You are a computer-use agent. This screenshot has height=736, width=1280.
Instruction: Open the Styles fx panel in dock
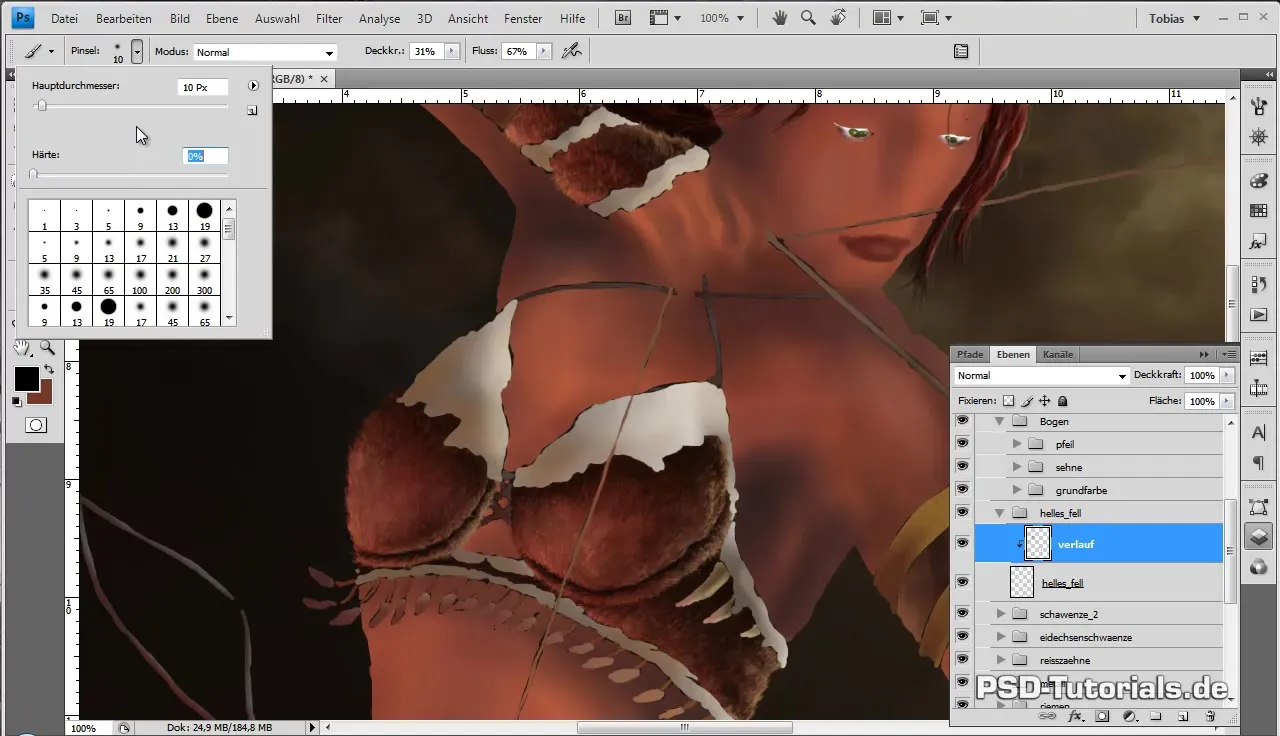click(1259, 242)
